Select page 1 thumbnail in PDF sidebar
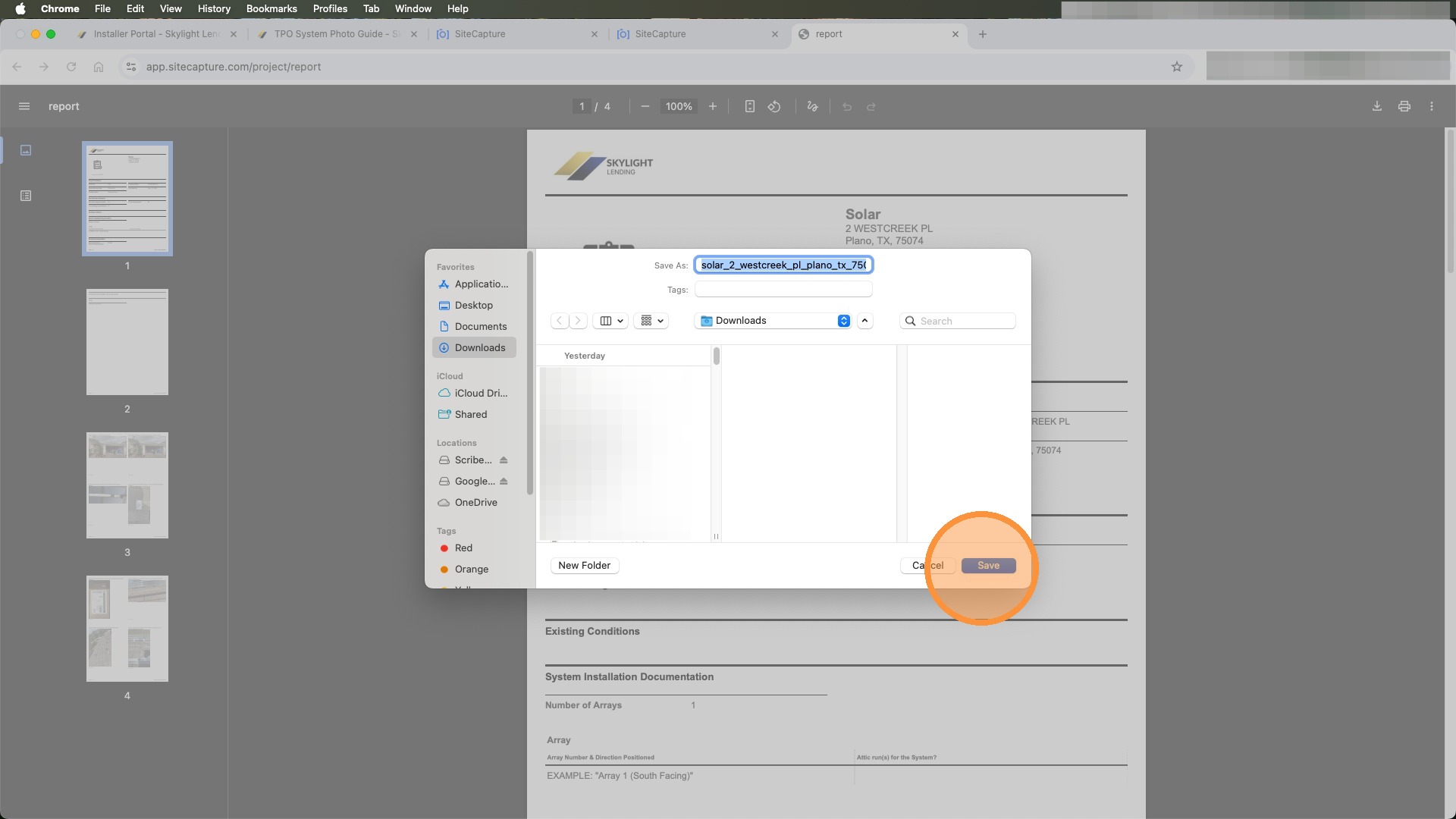1456x819 pixels. tap(127, 199)
